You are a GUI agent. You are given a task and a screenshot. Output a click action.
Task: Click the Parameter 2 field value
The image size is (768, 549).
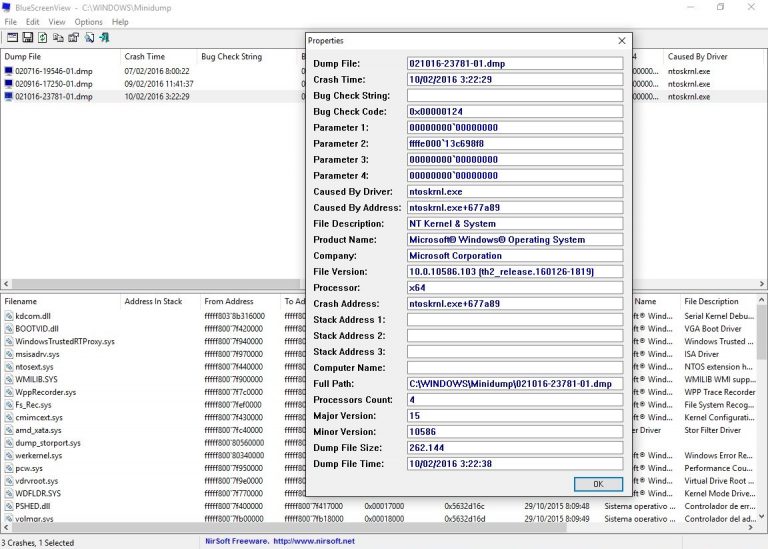(x=515, y=143)
